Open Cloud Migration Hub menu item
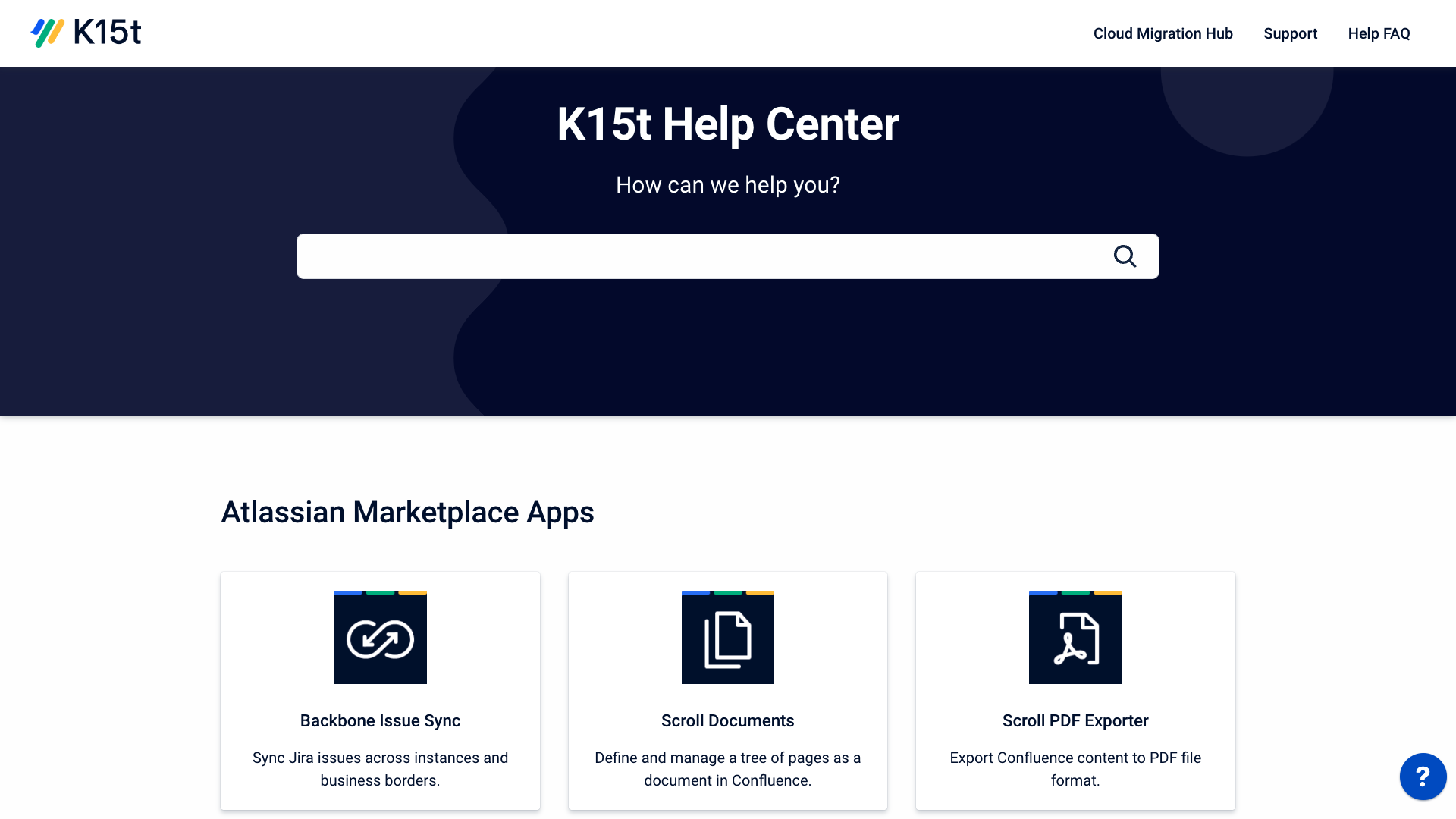 tap(1163, 33)
